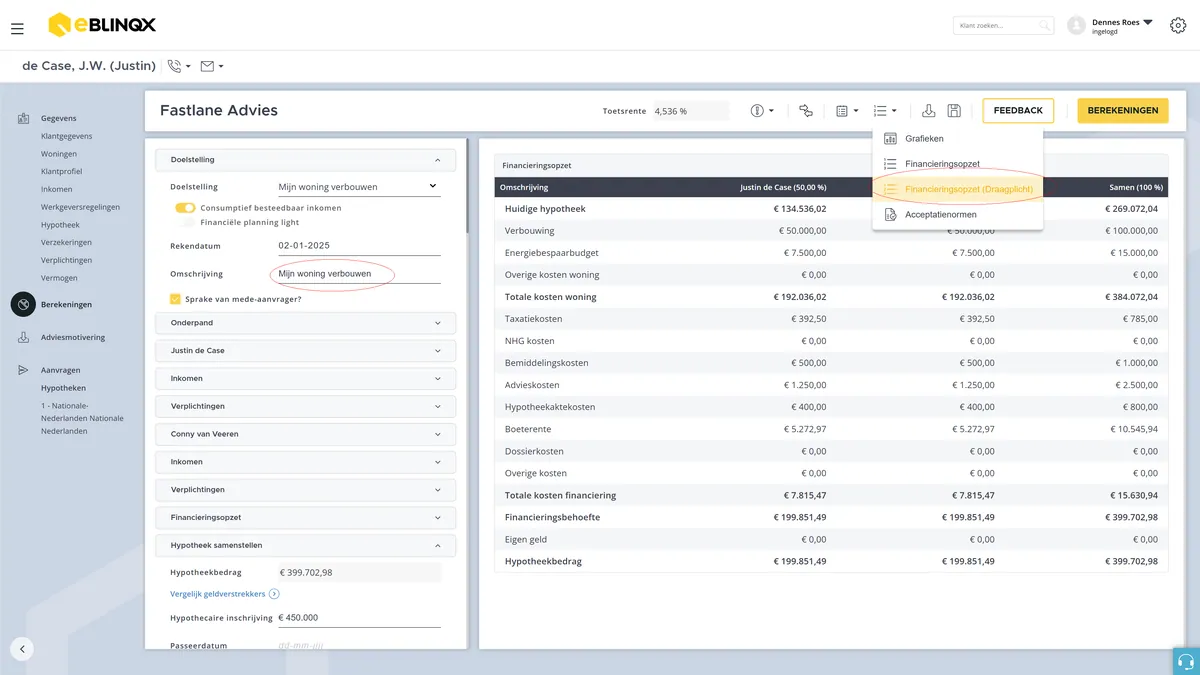The image size is (1200, 675).
Task: Open the settings gear icon
Action: tap(1177, 26)
